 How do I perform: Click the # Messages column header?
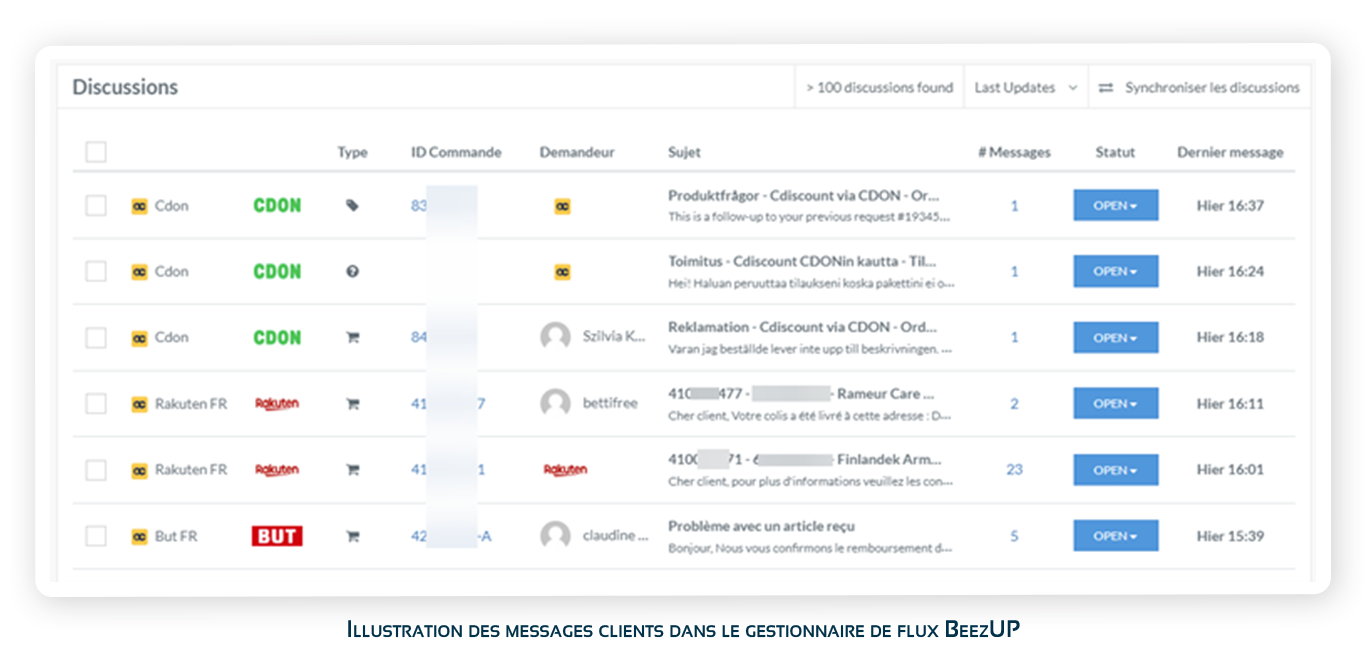pos(1014,153)
